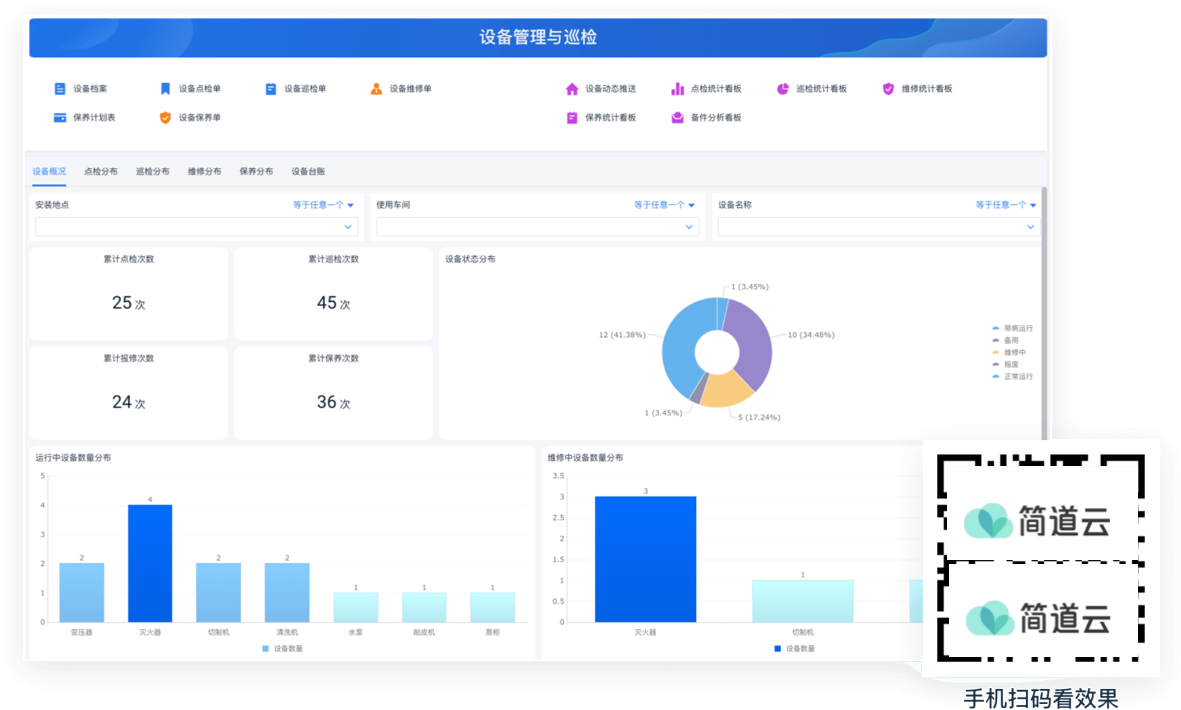Viewport: 1181px width, 710px height.
Task: Switch to the 保养分布 tab
Action: (x=256, y=172)
